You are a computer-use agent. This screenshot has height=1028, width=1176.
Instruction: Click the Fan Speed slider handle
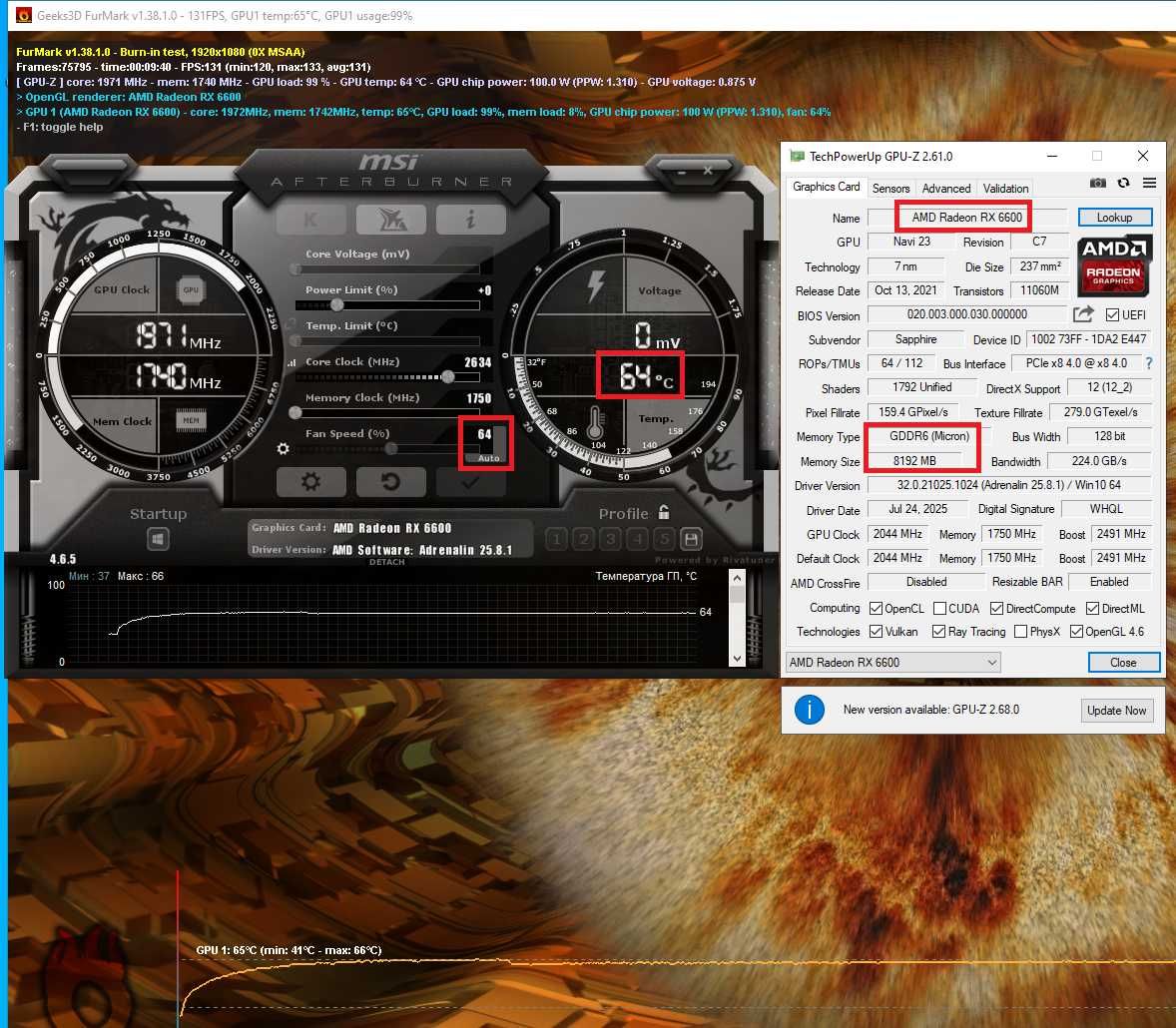(391, 448)
